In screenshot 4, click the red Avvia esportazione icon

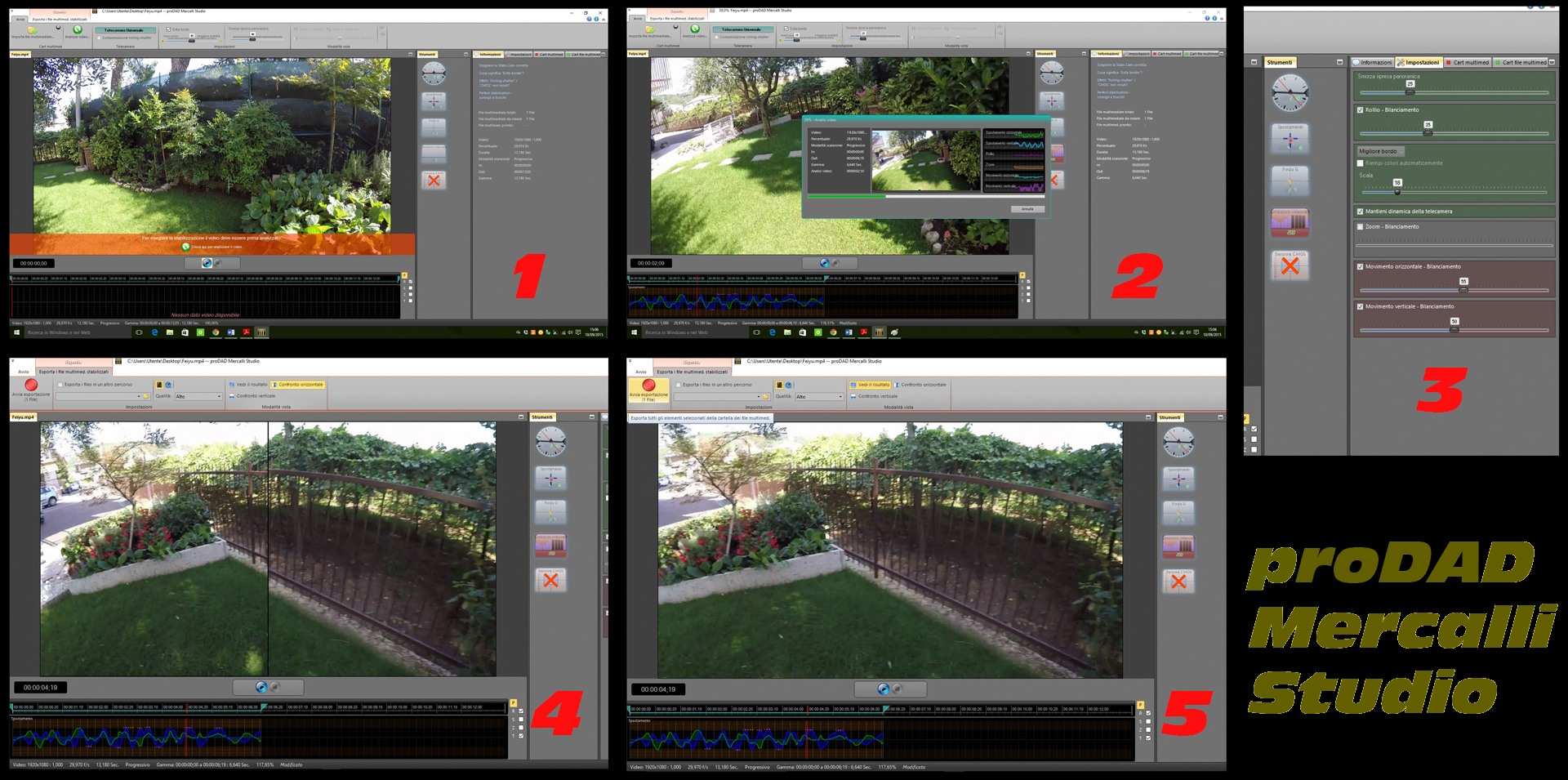click(31, 385)
